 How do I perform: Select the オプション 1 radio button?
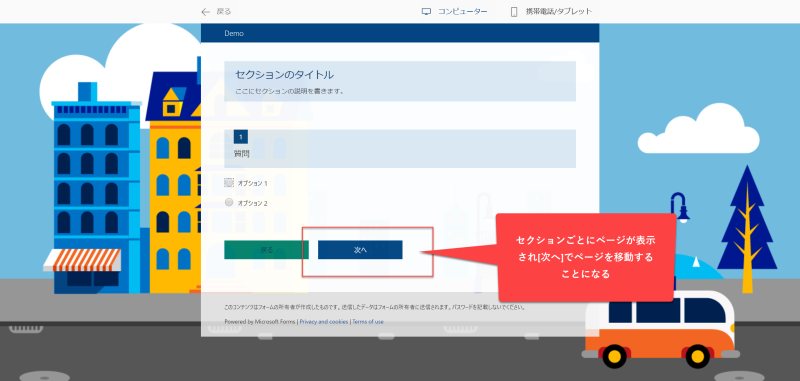coord(229,183)
